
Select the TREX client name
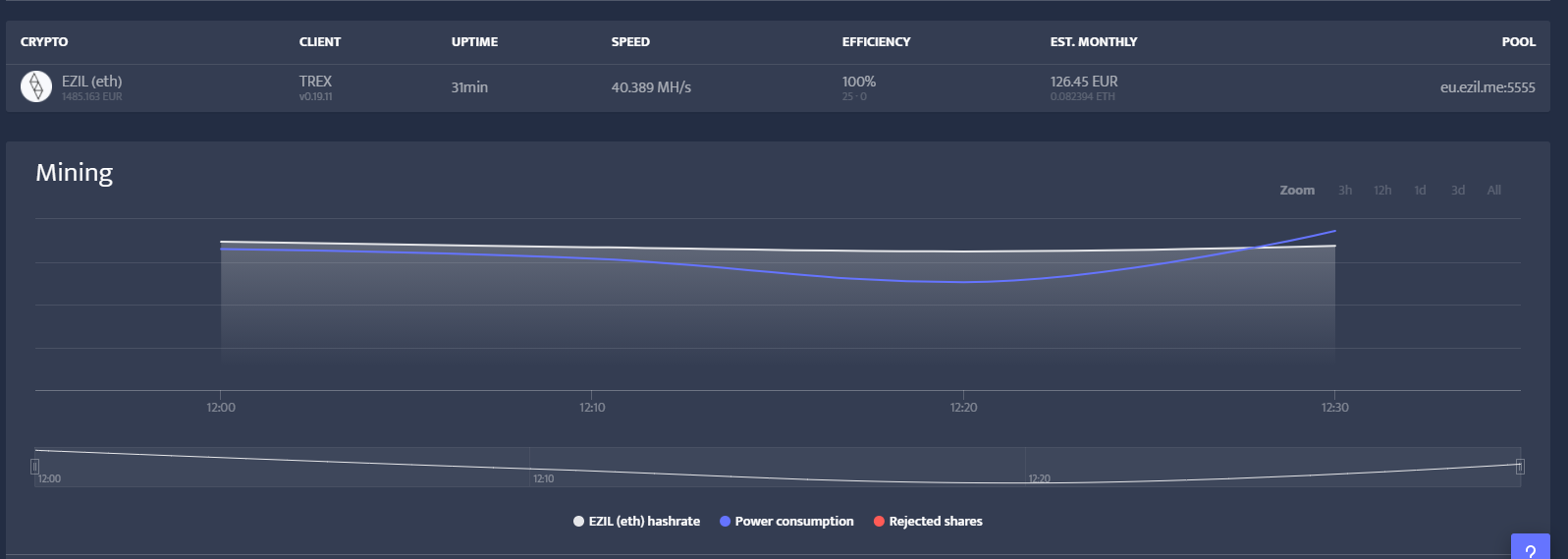point(315,82)
